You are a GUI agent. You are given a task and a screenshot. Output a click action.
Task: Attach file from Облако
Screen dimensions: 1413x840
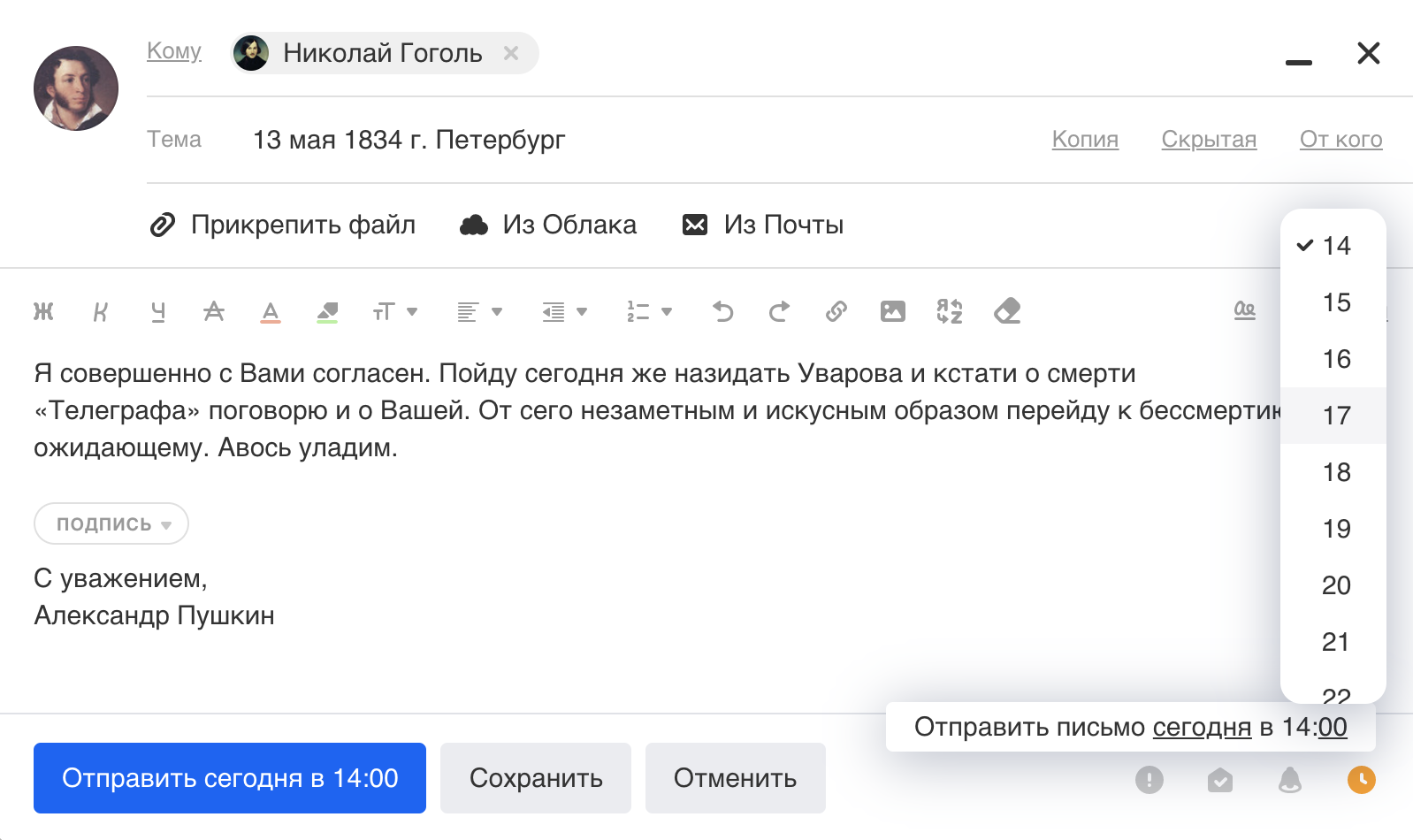pyautogui.click(x=548, y=225)
